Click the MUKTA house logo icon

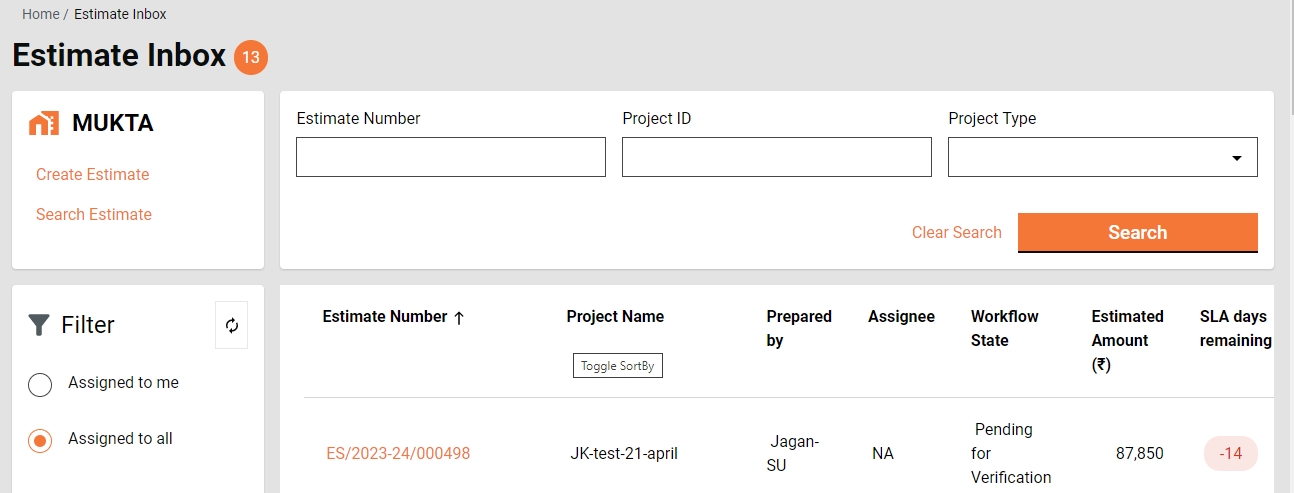click(x=44, y=124)
